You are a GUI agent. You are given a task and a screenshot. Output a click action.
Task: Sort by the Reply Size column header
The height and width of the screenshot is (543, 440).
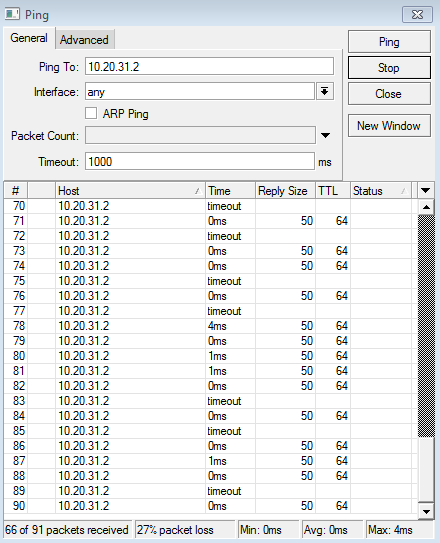[x=285, y=190]
